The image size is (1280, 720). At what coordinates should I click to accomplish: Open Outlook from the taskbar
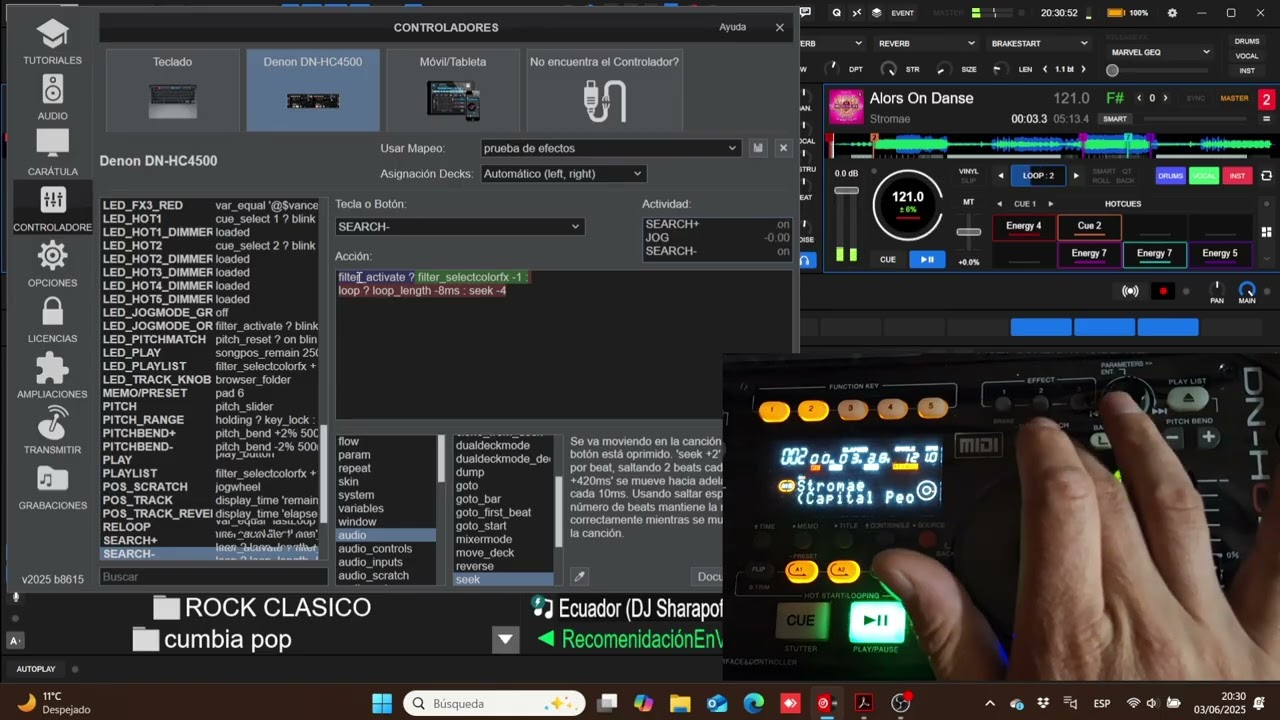click(717, 703)
